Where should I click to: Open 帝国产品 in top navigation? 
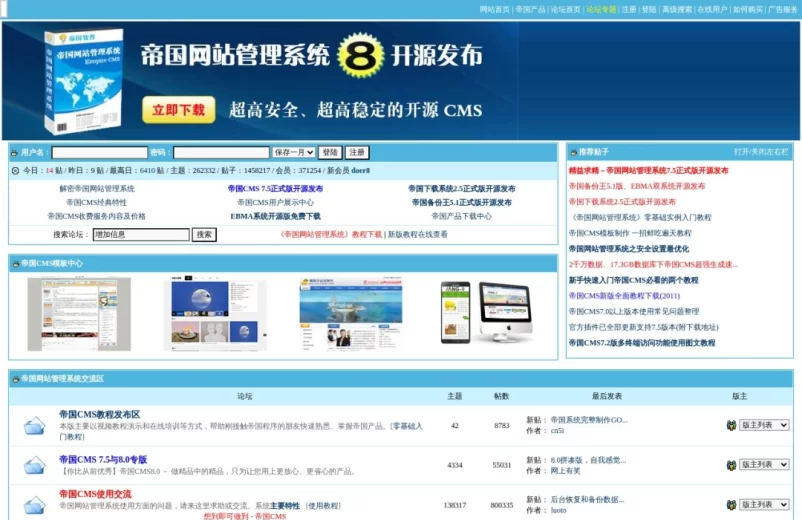[530, 9]
